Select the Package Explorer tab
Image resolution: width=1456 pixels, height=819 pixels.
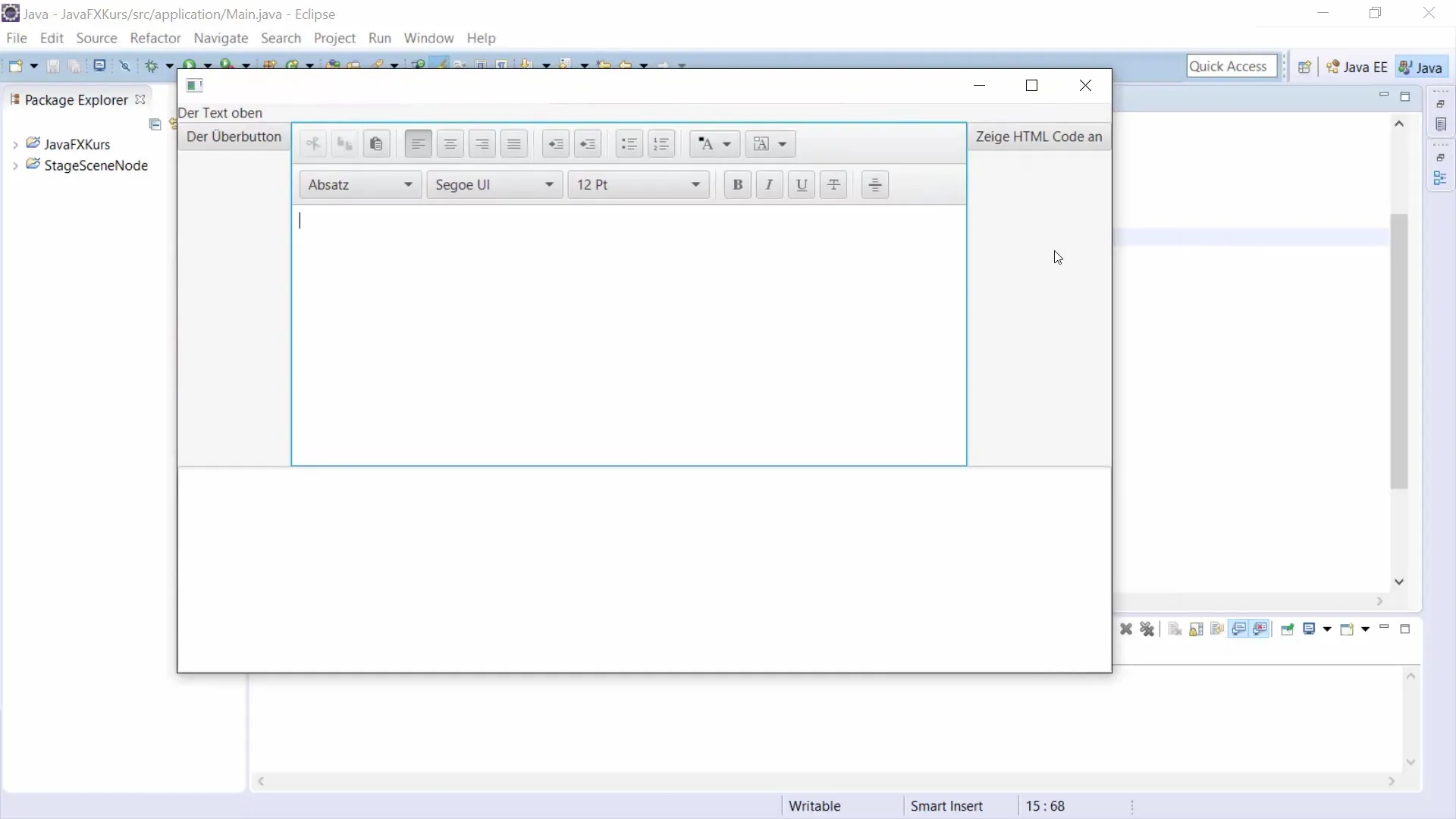76,99
